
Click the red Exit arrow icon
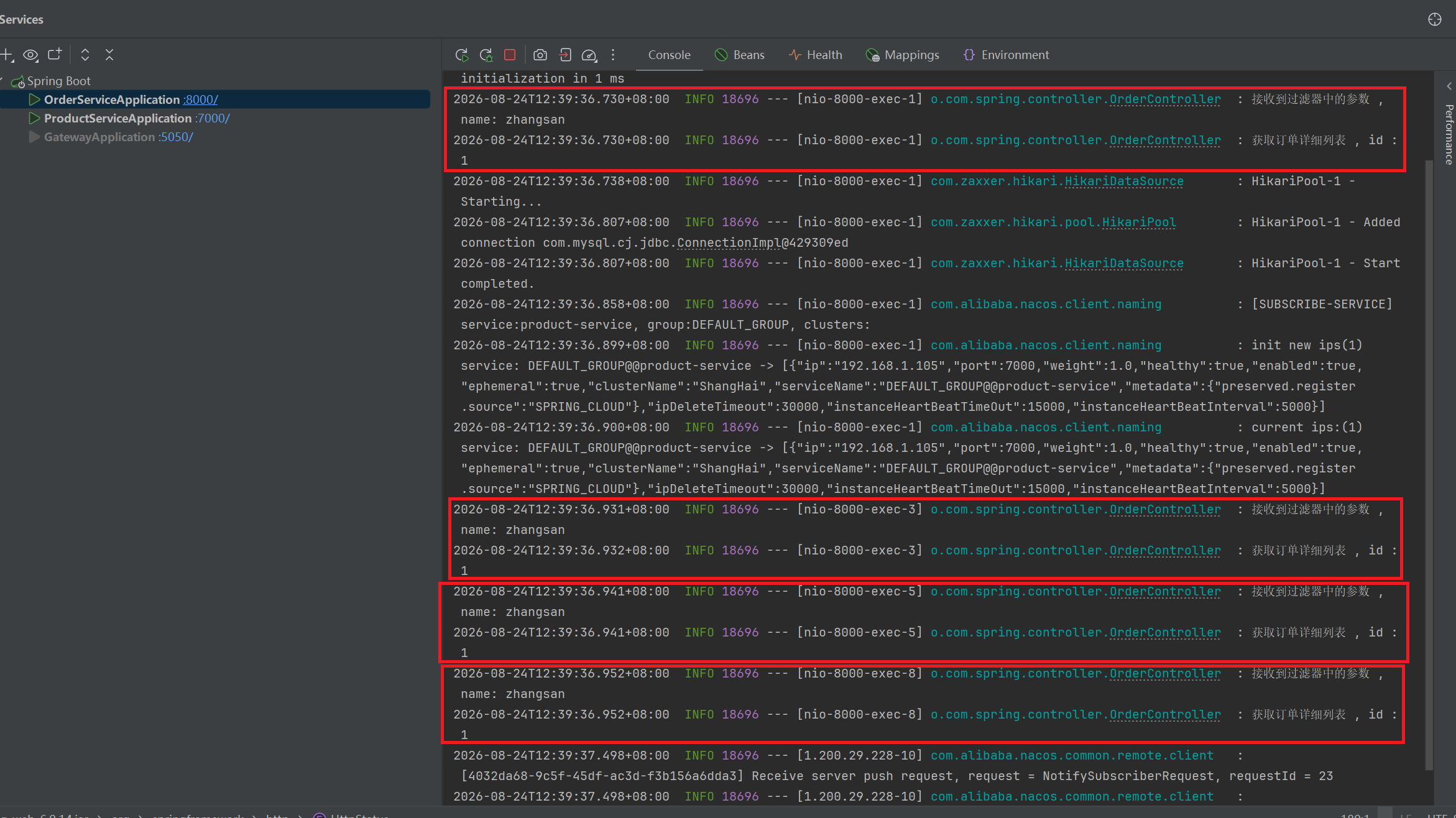pos(564,55)
